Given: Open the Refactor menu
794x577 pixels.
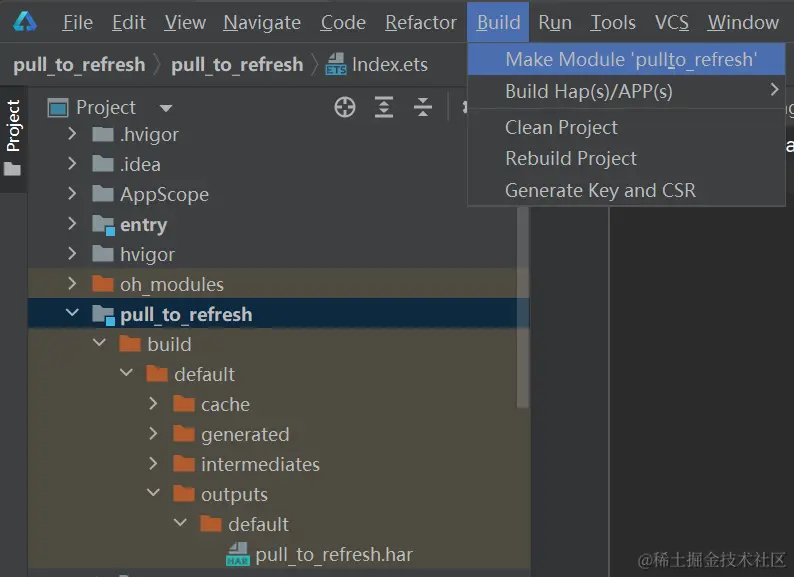Looking at the screenshot, I should [421, 22].
